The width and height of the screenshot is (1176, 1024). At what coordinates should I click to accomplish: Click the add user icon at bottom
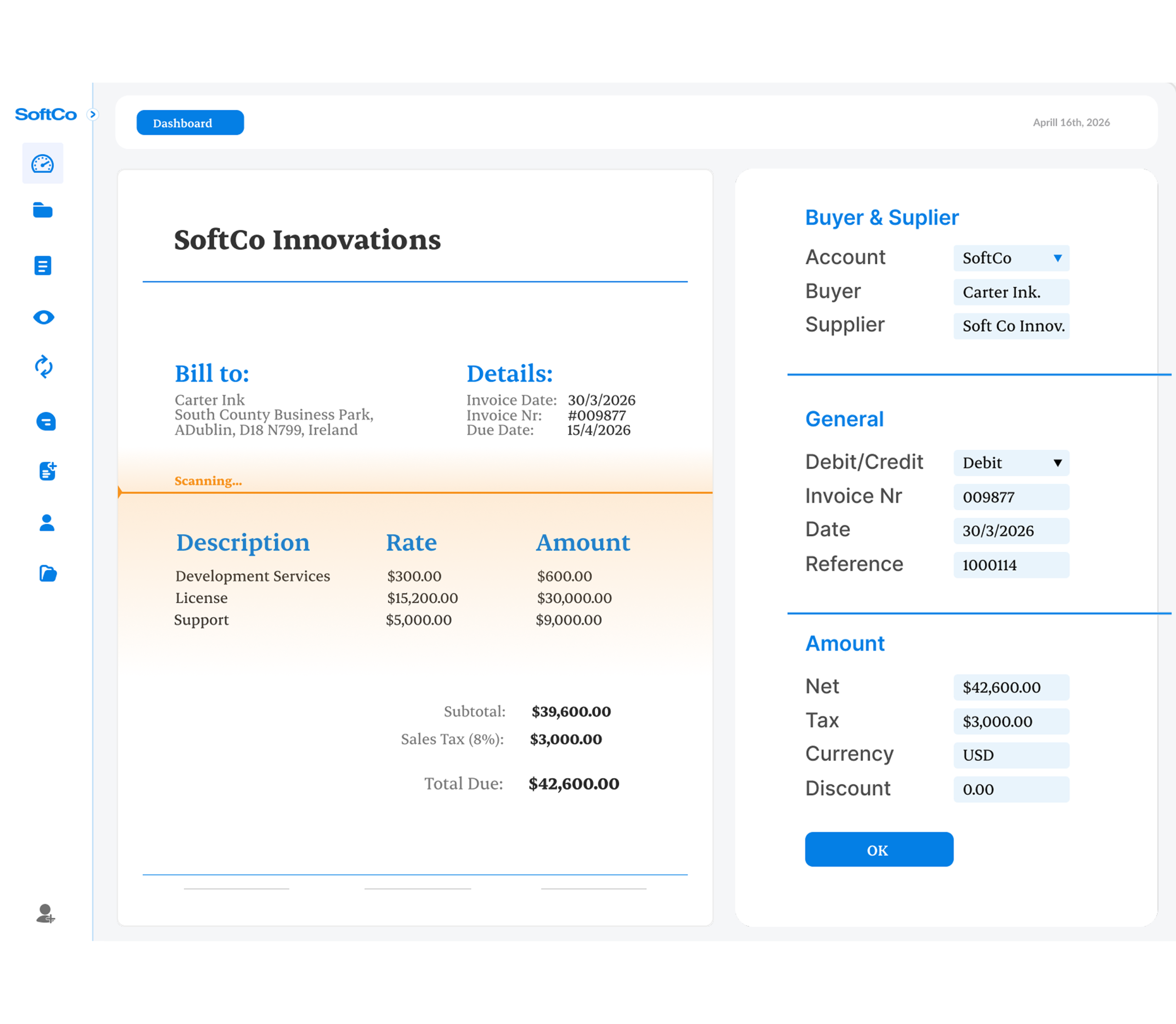(x=45, y=913)
